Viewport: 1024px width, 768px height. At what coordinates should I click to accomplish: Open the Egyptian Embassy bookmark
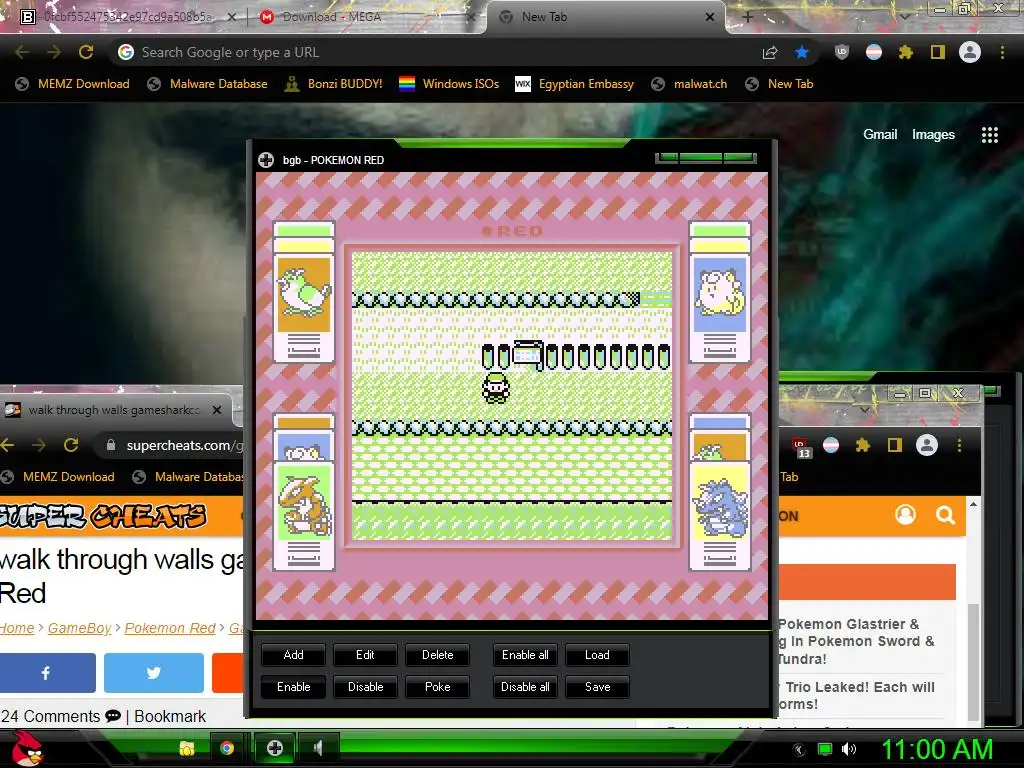click(x=575, y=84)
